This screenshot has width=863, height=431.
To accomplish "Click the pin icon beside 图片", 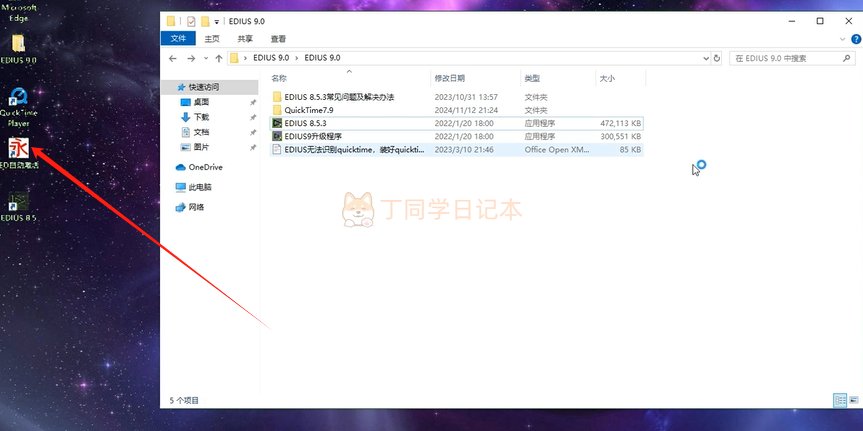I will (x=253, y=148).
